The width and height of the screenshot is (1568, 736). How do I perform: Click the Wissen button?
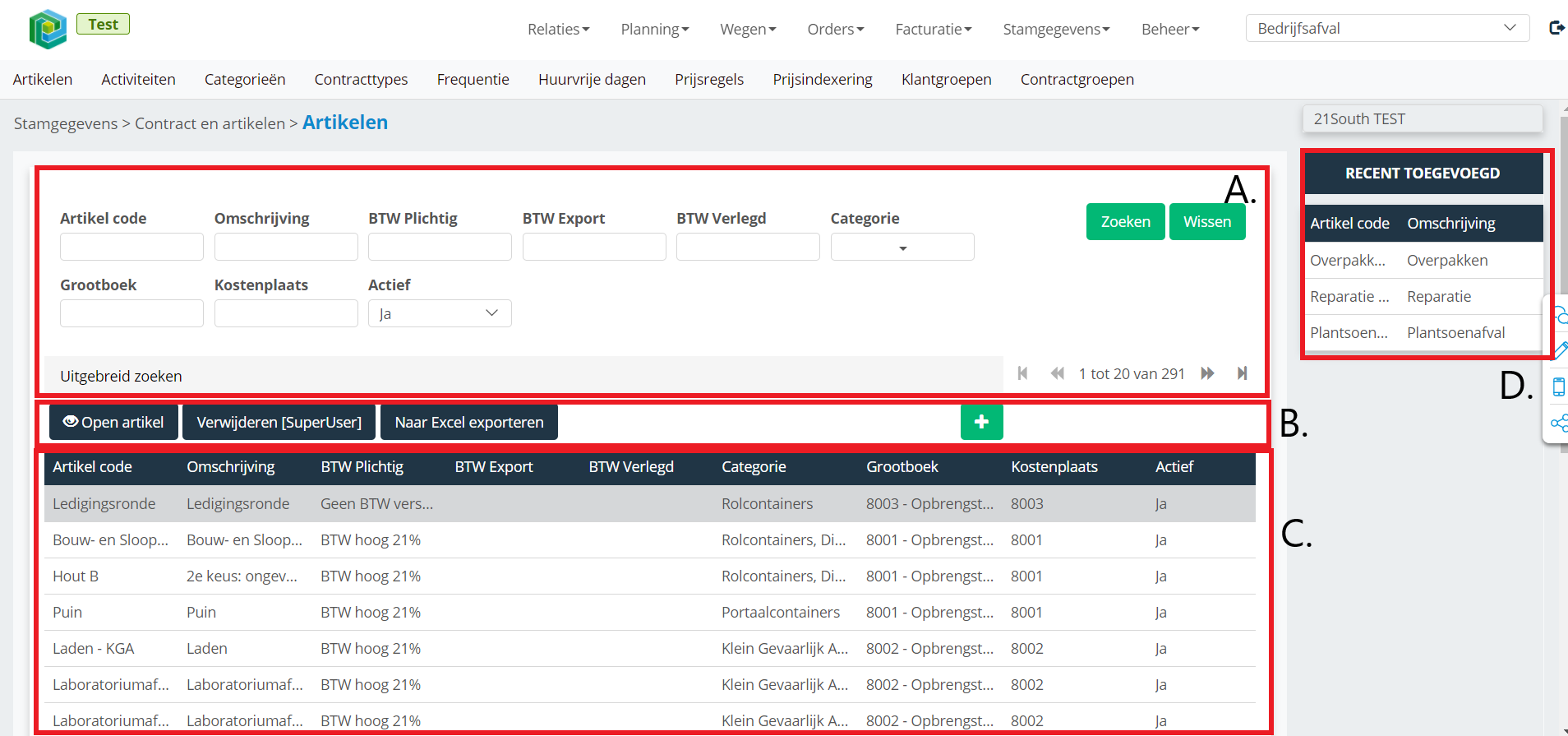tap(1207, 221)
